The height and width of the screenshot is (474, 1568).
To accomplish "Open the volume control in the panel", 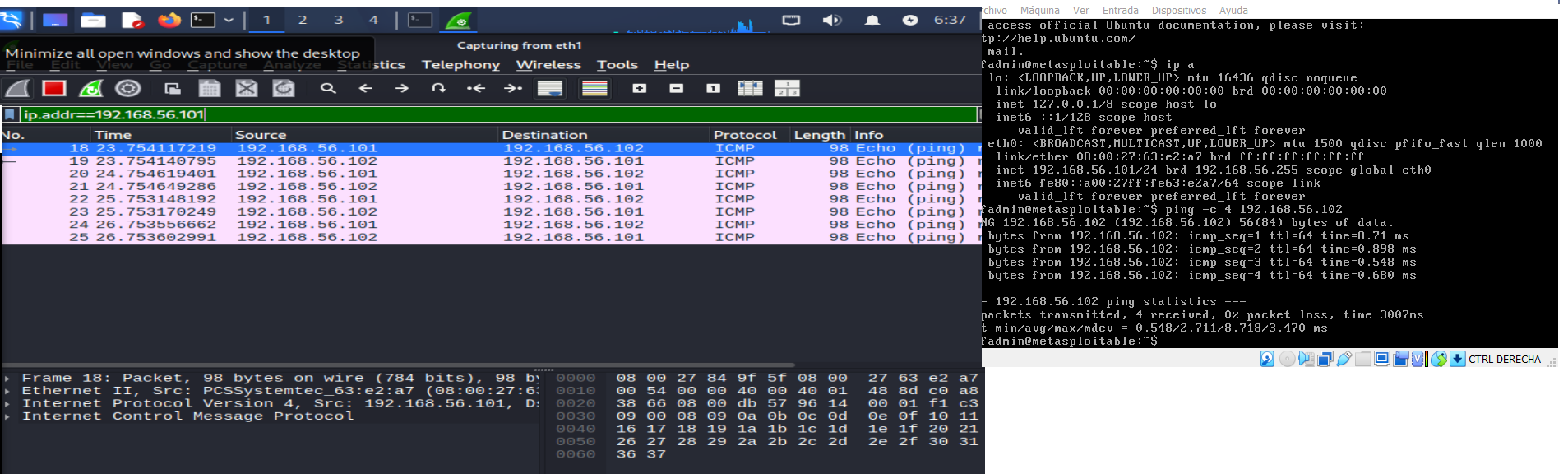I will pyautogui.click(x=832, y=20).
